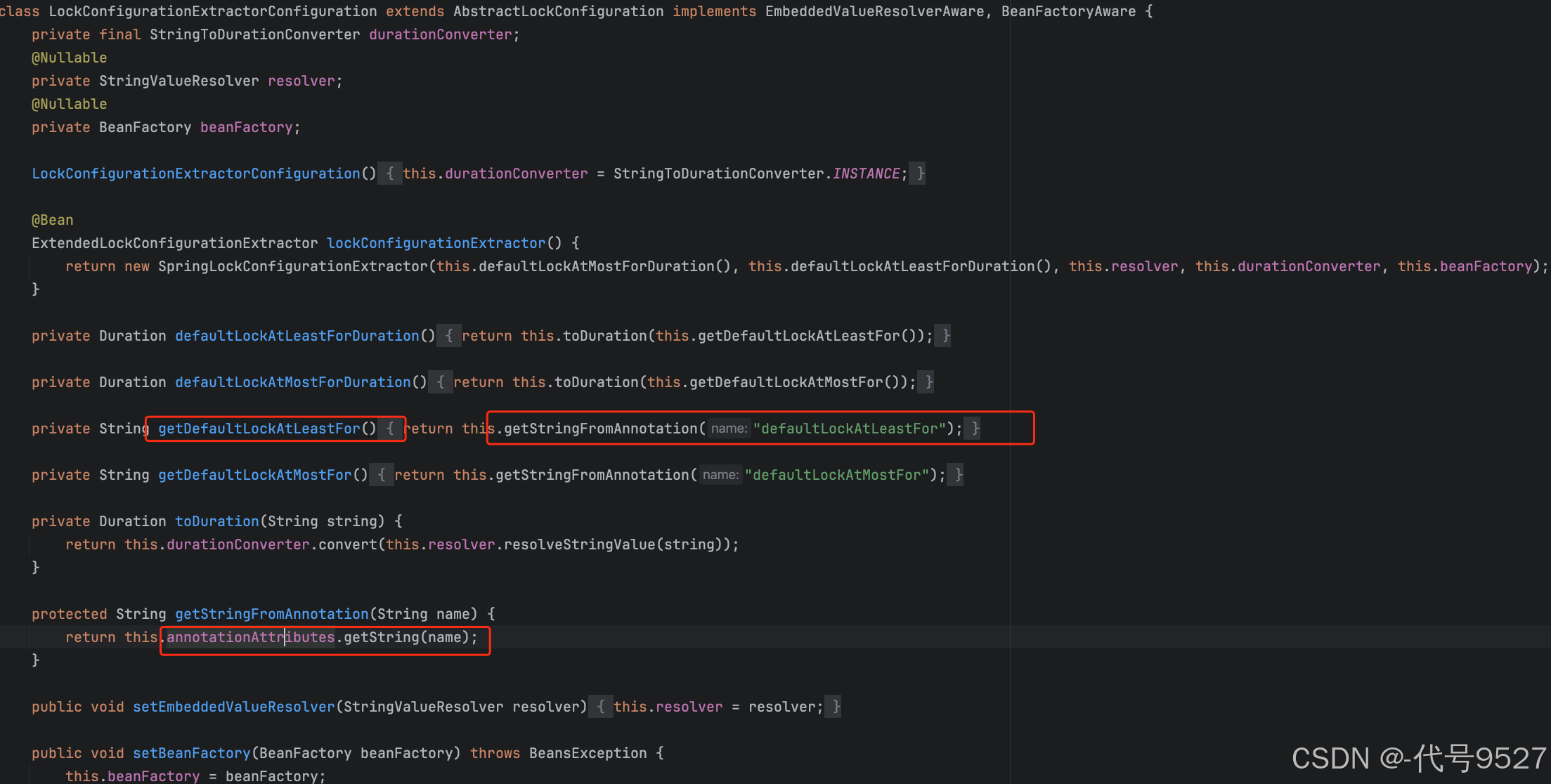Viewport: 1551px width, 784px height.
Task: Expand folded getDefaultLockAtLeastFor method opening brace
Action: (x=390, y=429)
